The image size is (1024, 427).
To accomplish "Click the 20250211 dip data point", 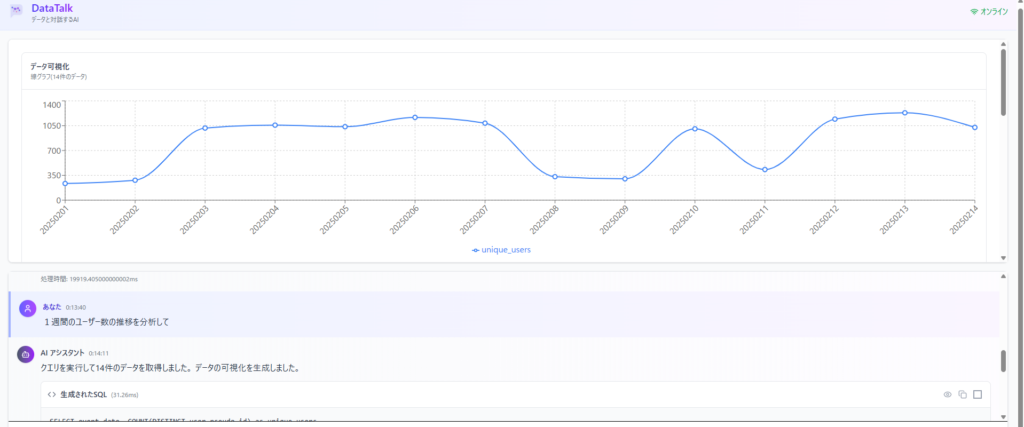I will (x=765, y=170).
